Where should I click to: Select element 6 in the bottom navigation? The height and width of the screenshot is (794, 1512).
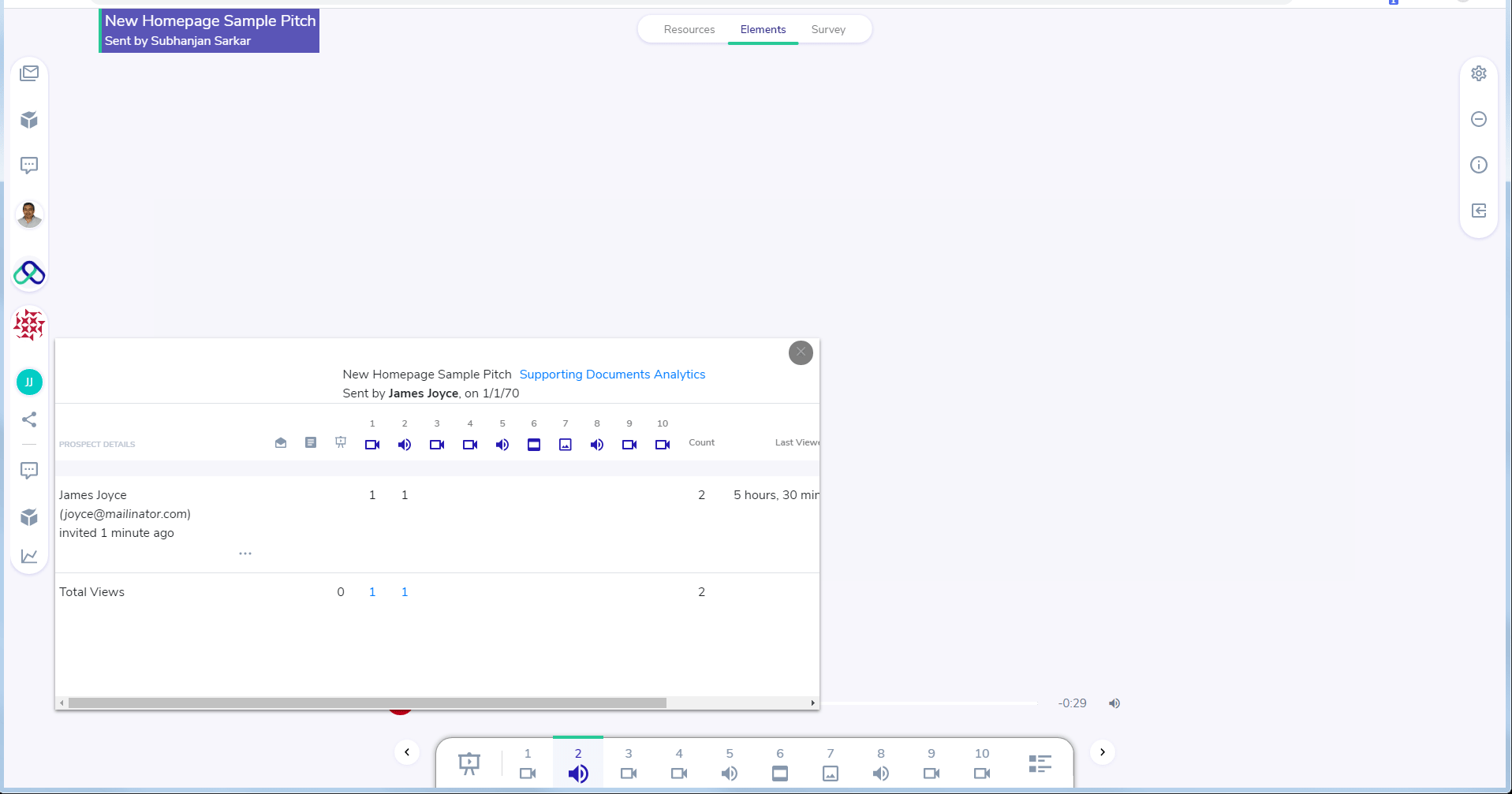(779, 763)
